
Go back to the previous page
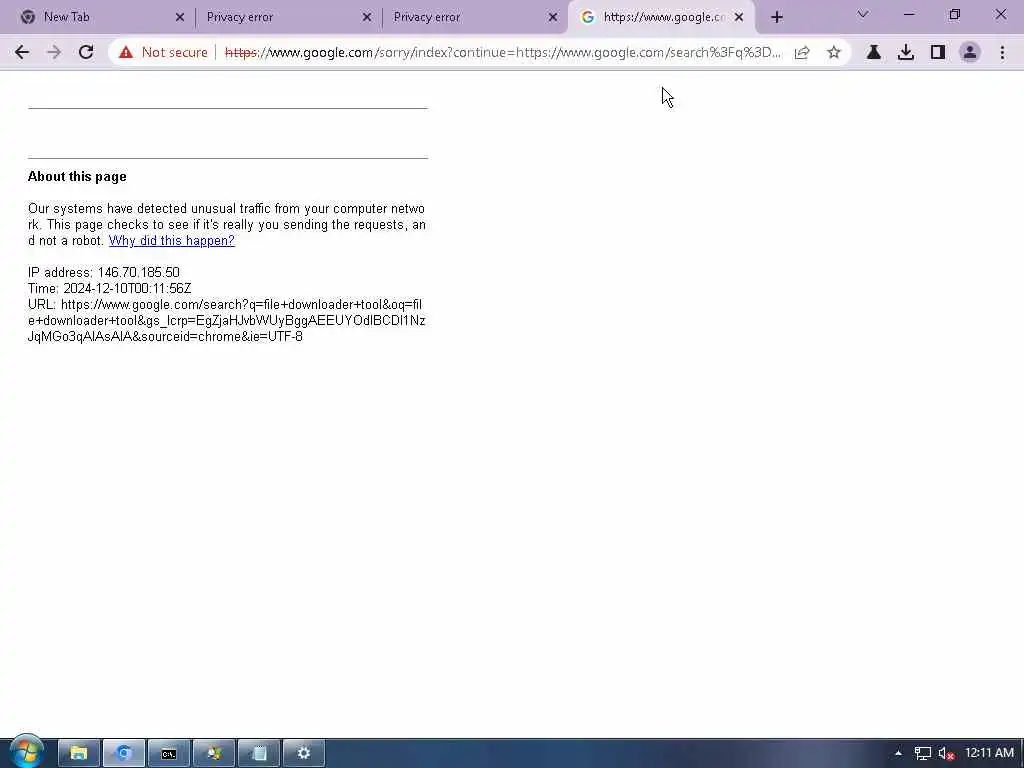pos(22,52)
